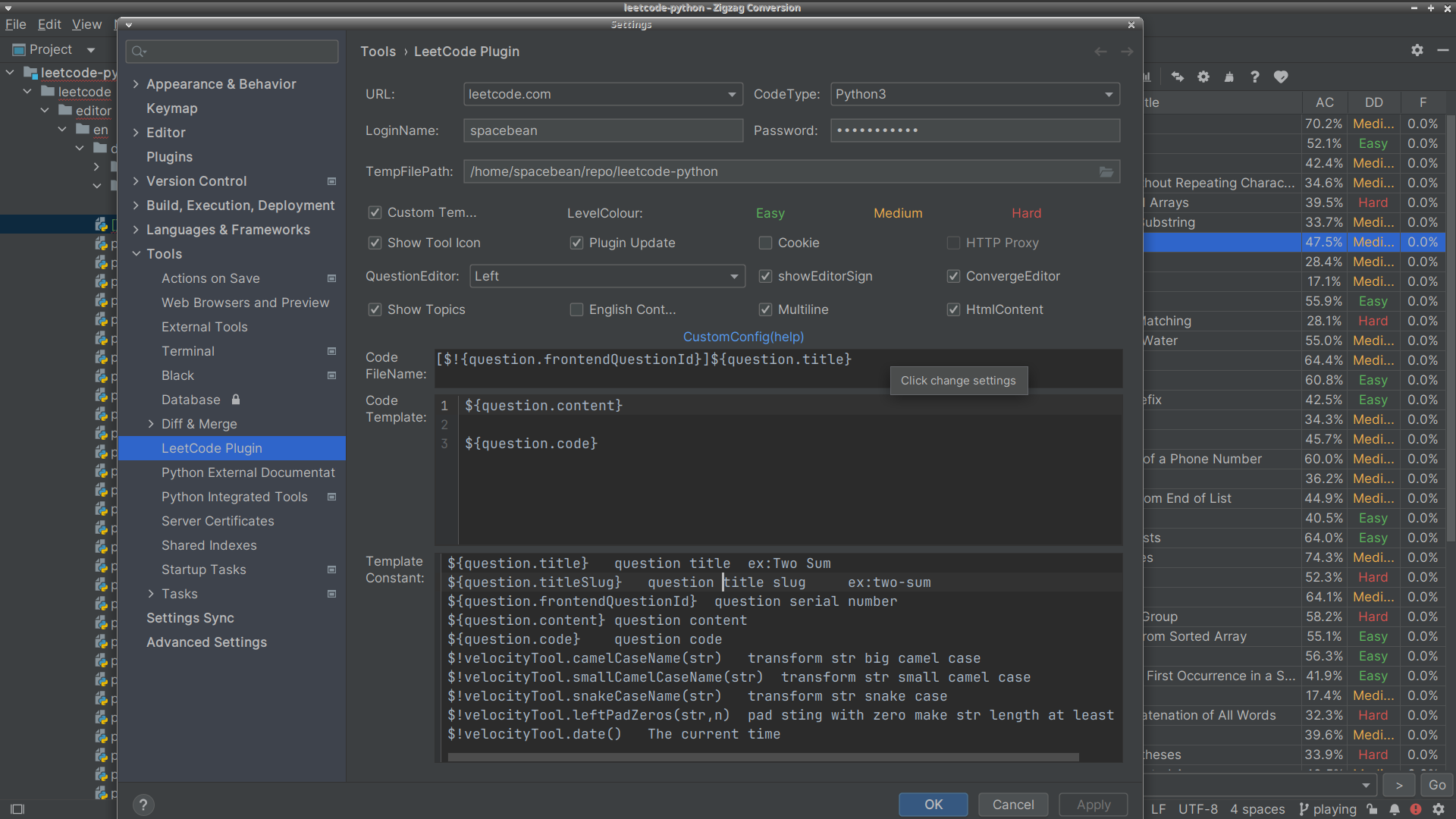Click project-level marker next to Actions on Save

(x=331, y=278)
